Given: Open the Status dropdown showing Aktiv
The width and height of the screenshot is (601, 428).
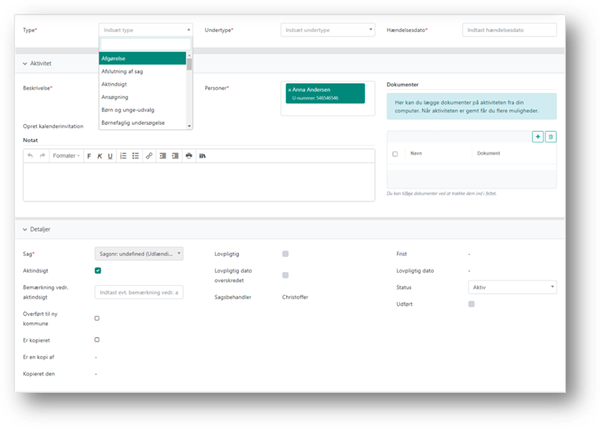Looking at the screenshot, I should click(x=512, y=287).
